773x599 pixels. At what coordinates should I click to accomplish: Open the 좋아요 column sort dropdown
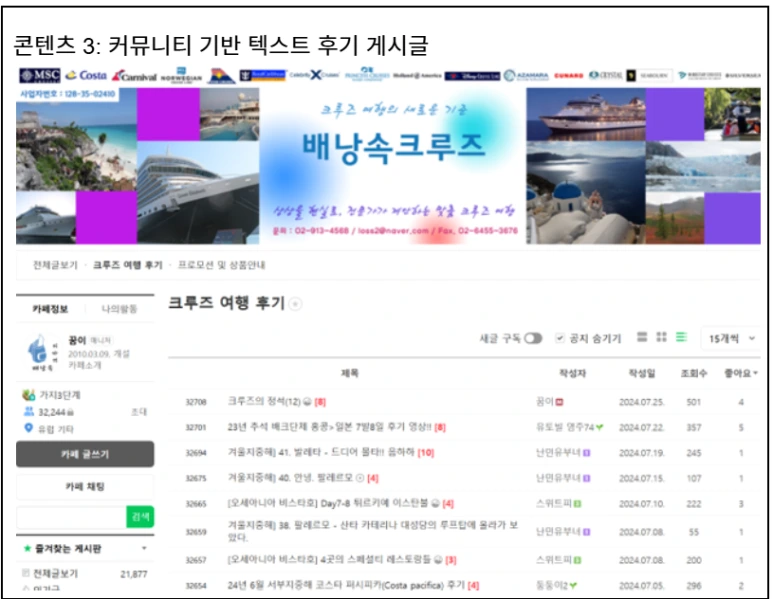[740, 374]
